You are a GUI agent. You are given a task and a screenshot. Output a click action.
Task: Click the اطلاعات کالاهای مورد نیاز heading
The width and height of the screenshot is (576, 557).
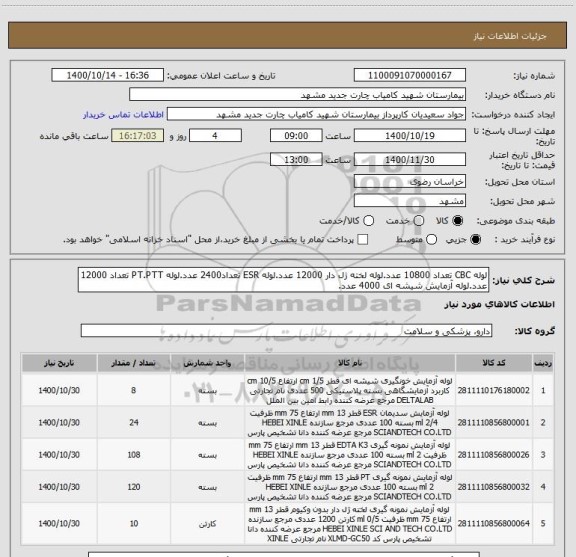pyautogui.click(x=499, y=305)
